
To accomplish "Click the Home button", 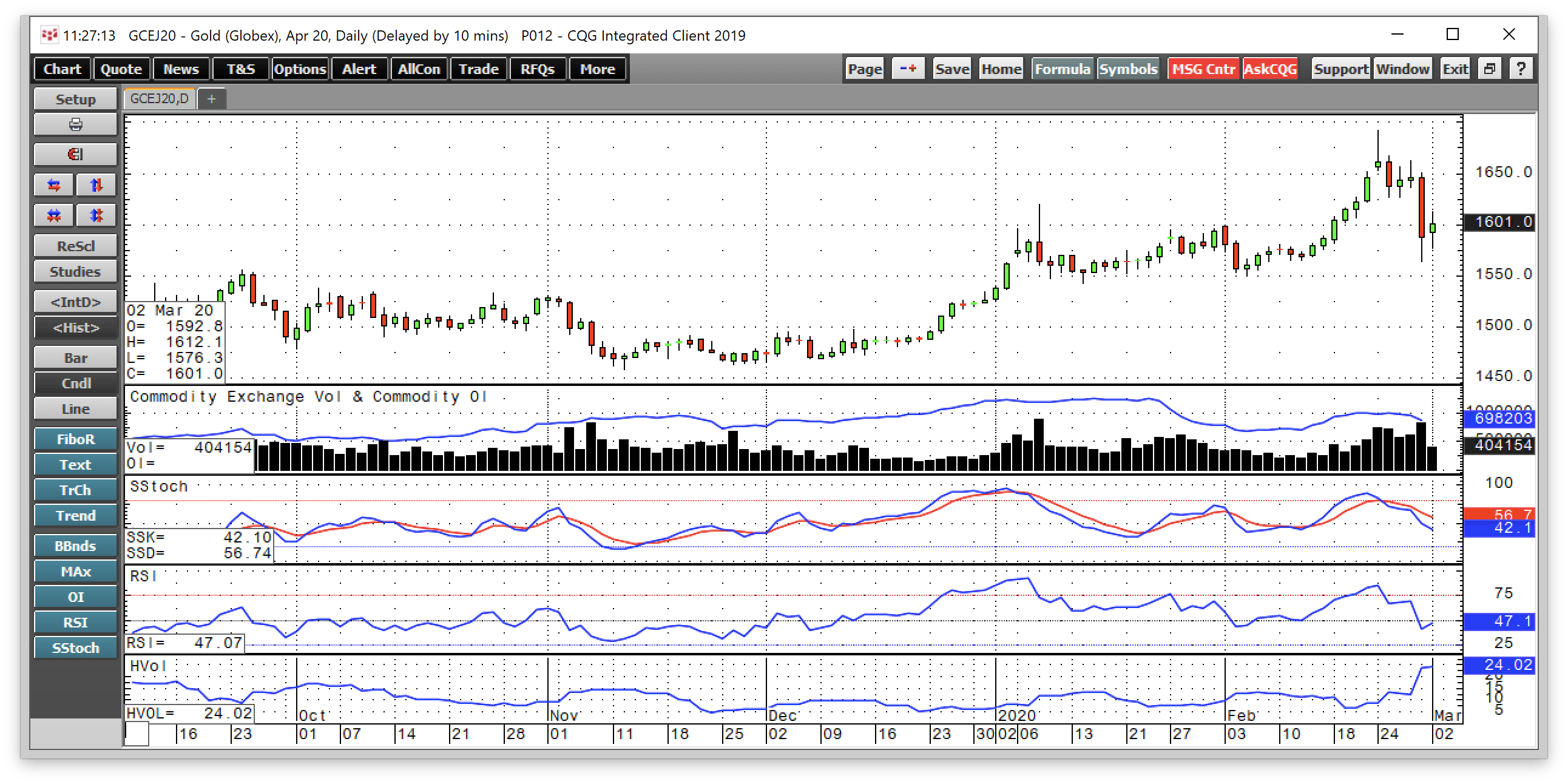I will tap(1001, 69).
